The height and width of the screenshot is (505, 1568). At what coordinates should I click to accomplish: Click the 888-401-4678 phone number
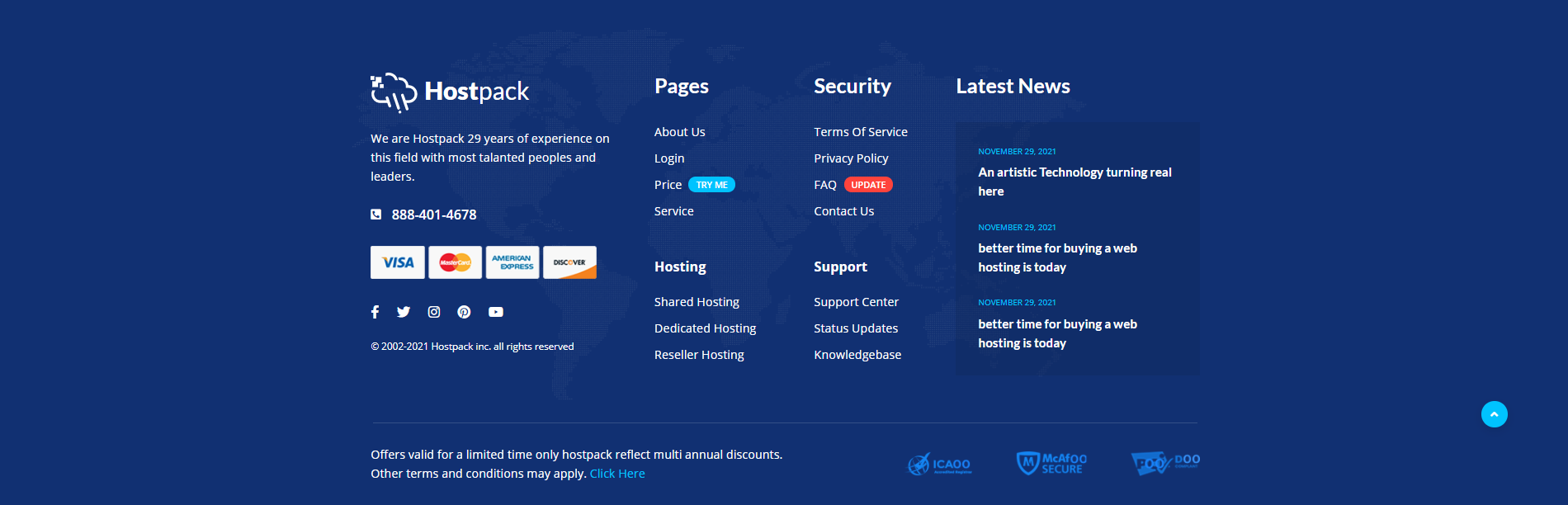[433, 215]
